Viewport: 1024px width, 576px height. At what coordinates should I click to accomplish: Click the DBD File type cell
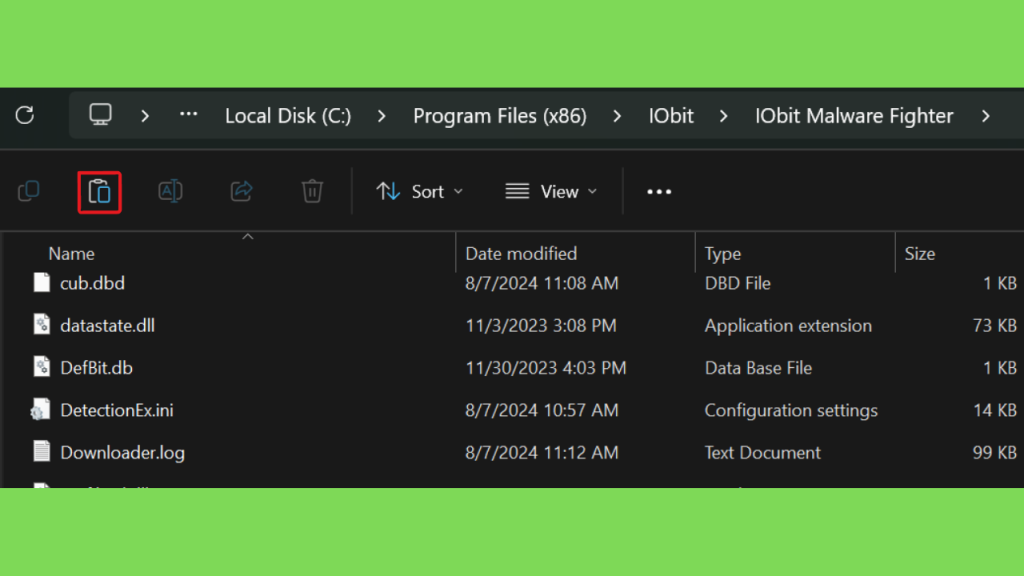coord(738,283)
